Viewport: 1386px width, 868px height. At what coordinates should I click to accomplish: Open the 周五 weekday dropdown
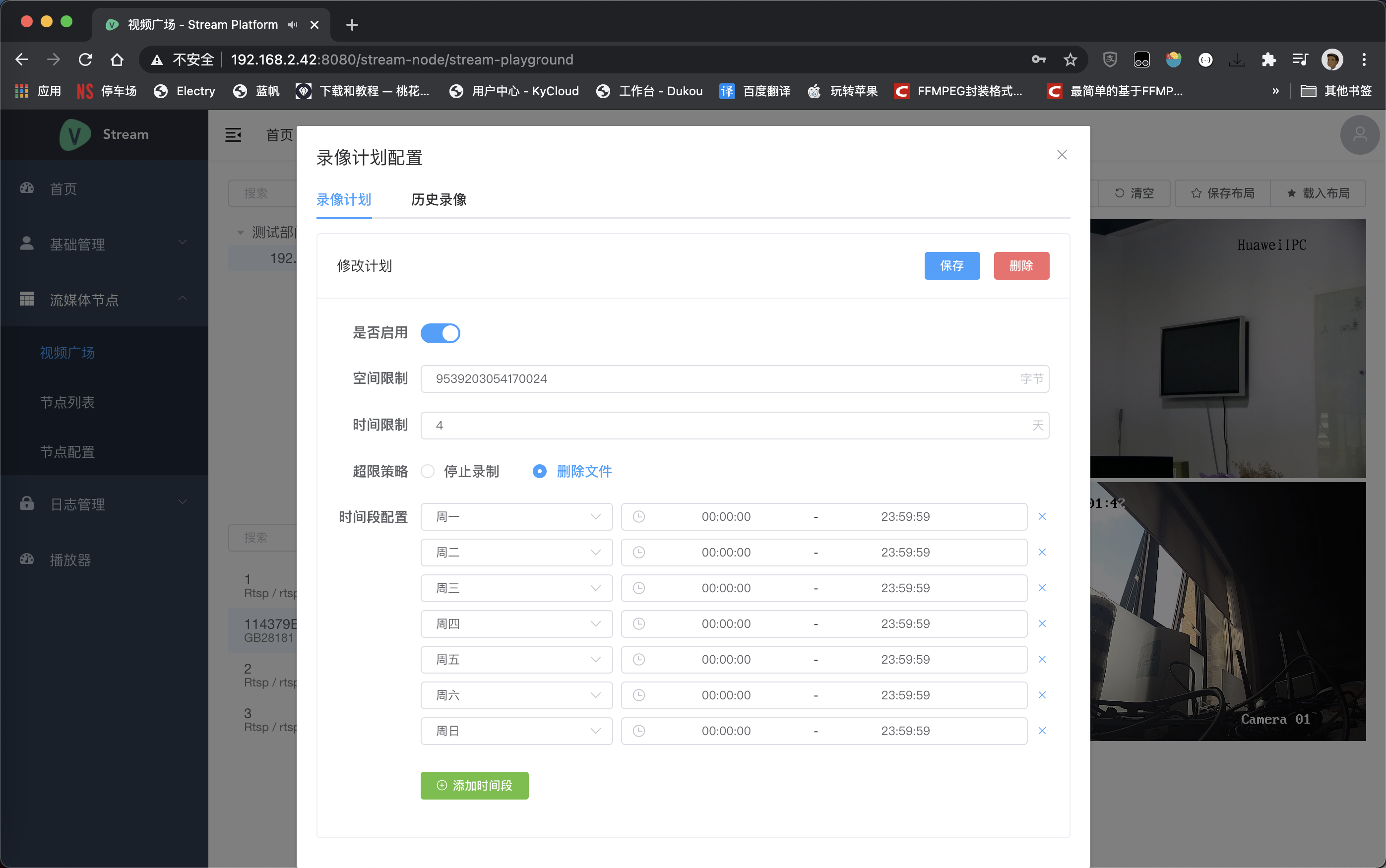pos(516,660)
